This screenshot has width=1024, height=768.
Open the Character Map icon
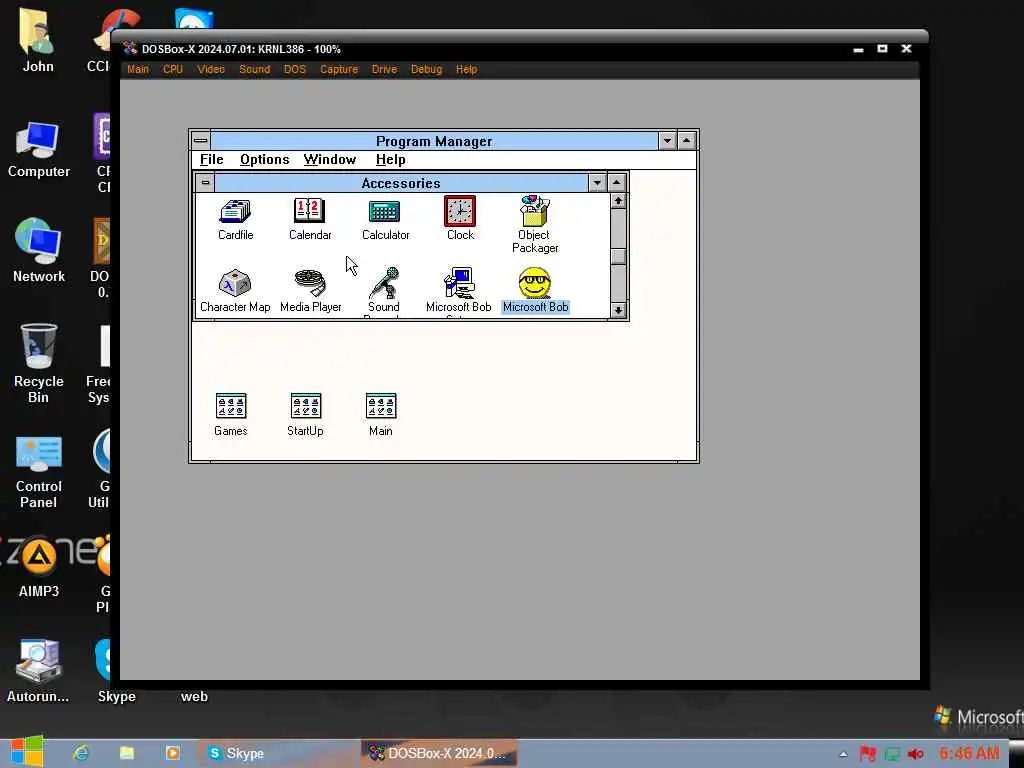pos(235,283)
